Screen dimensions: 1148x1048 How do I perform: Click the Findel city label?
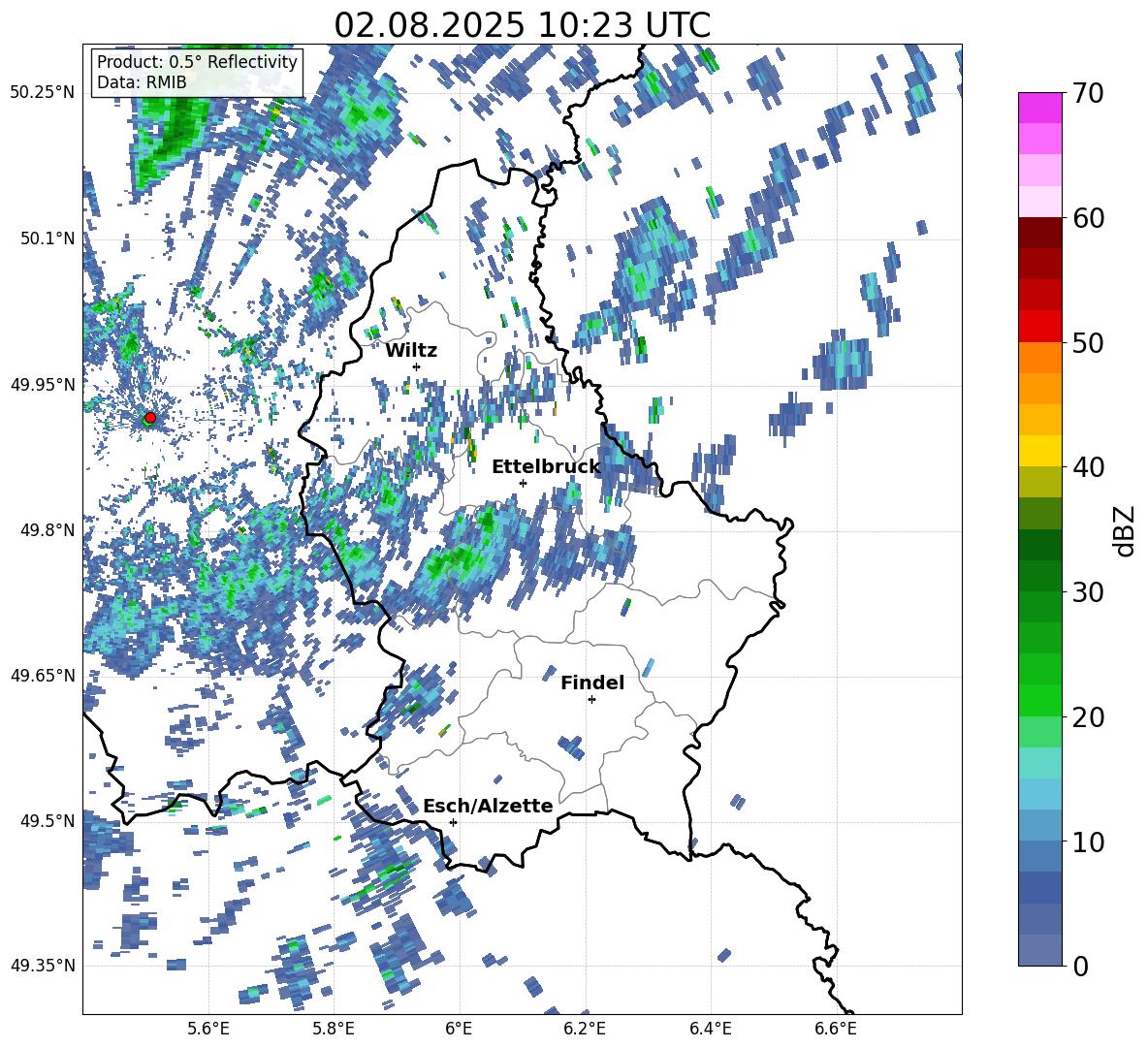[x=592, y=683]
